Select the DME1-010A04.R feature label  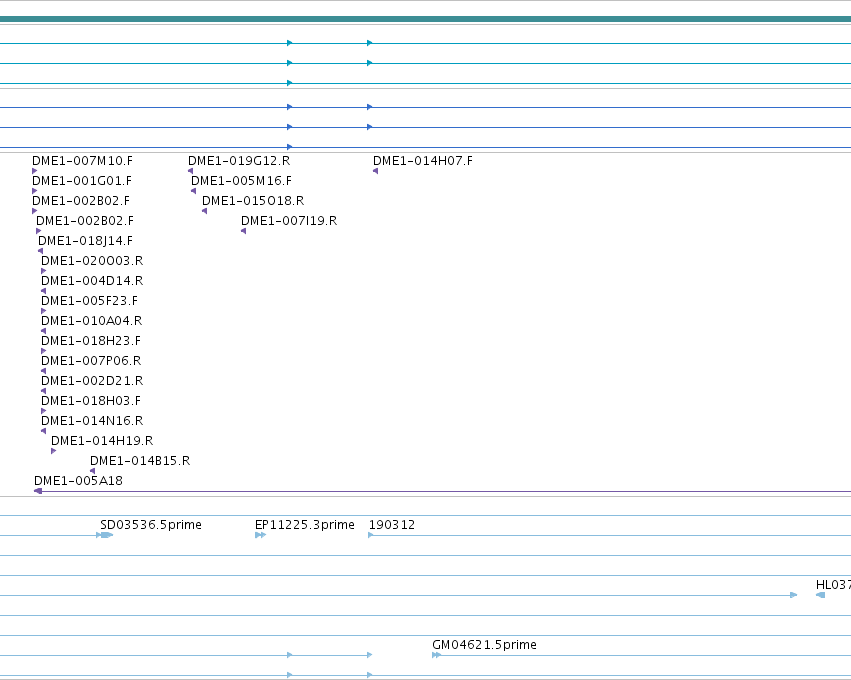[92, 321]
